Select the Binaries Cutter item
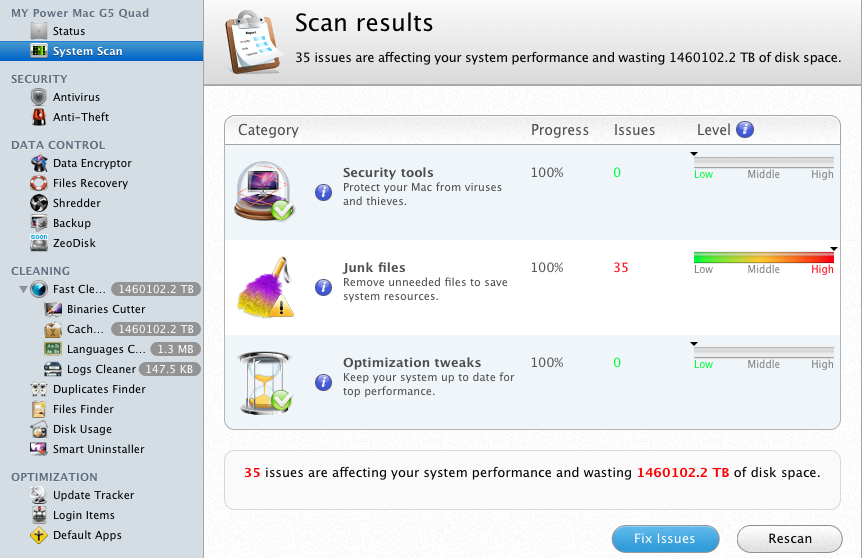The image size is (862, 558). tap(105, 310)
